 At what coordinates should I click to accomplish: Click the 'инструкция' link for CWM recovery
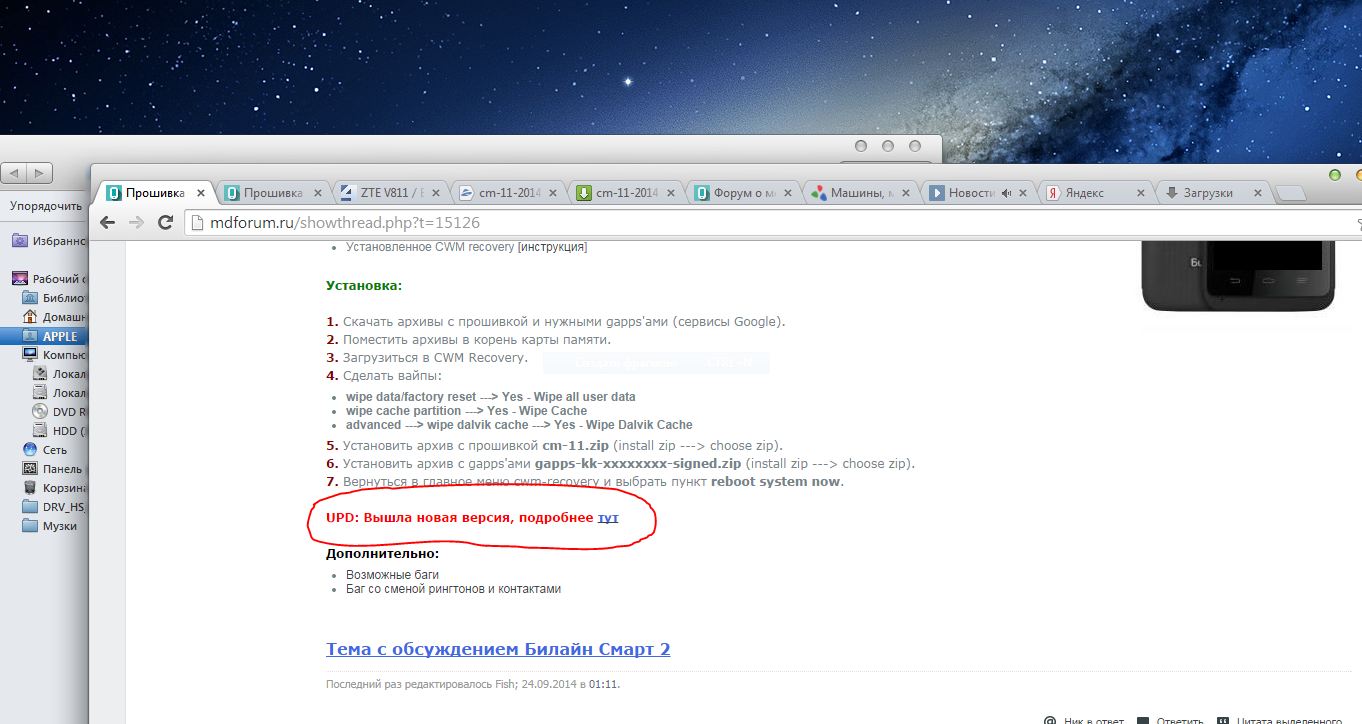coord(552,247)
